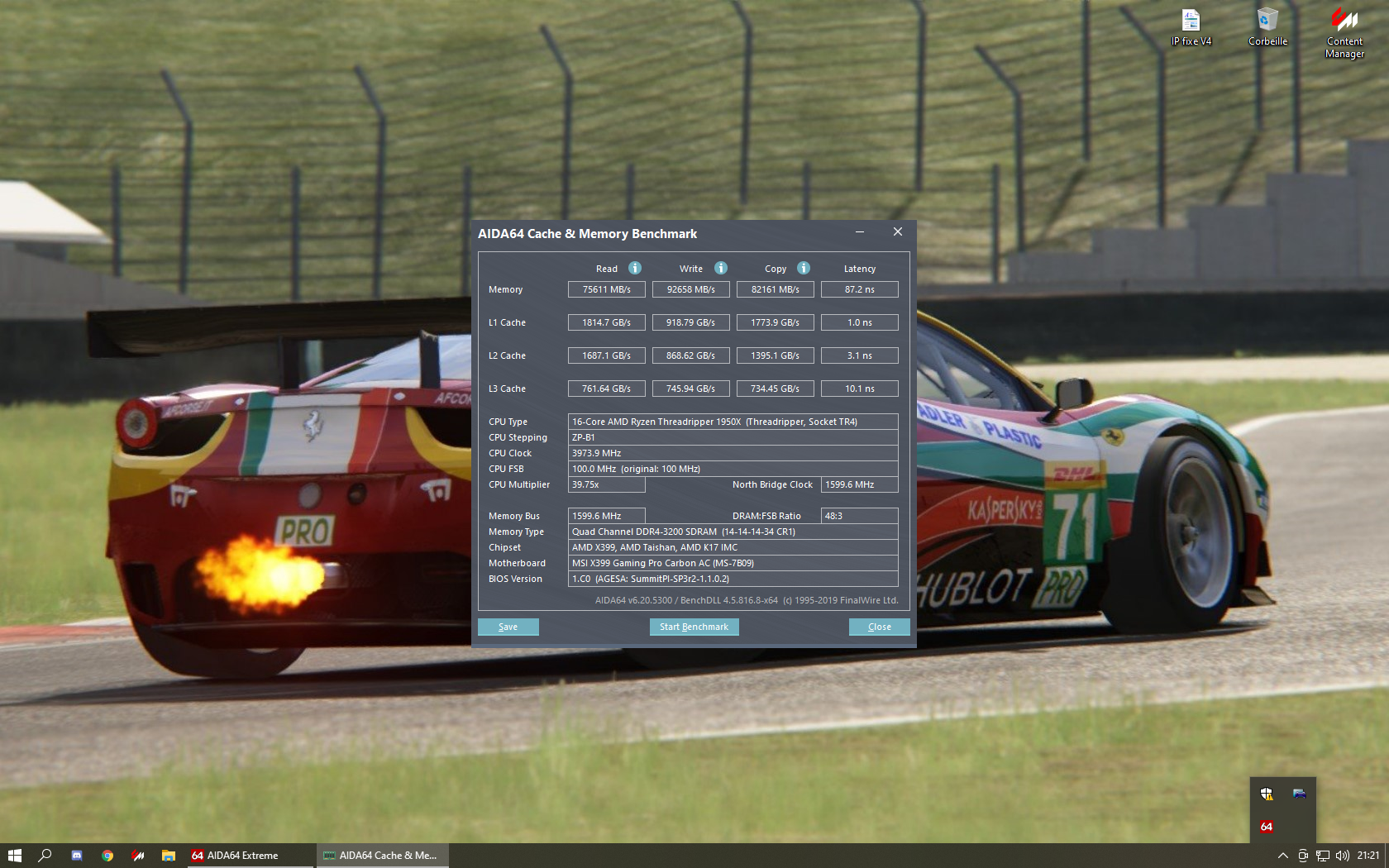Click the Motherboard field showing MSI X399
The image size is (1389, 868).
(733, 563)
